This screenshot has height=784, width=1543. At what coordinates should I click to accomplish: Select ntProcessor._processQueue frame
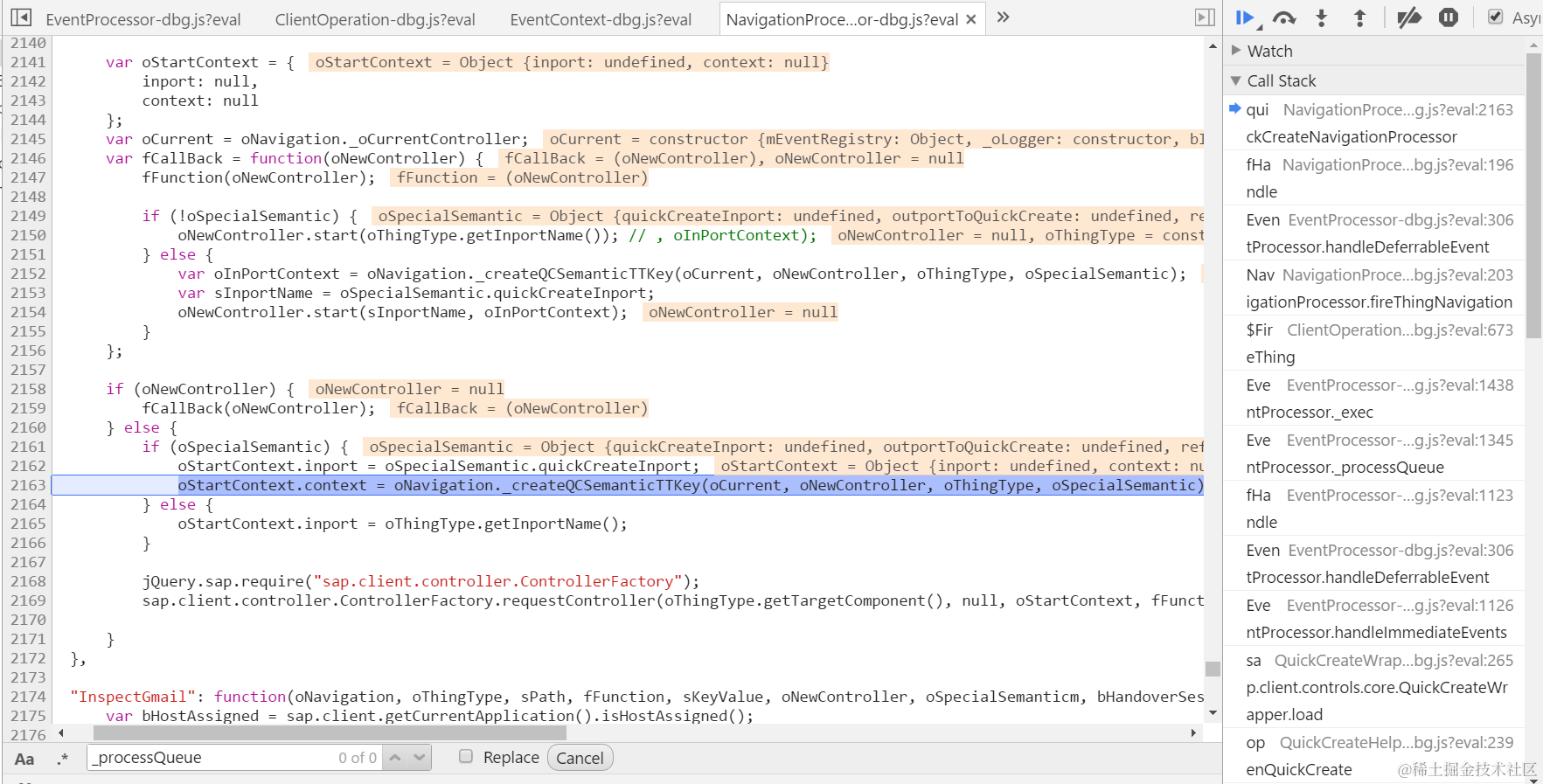pyautogui.click(x=1374, y=454)
